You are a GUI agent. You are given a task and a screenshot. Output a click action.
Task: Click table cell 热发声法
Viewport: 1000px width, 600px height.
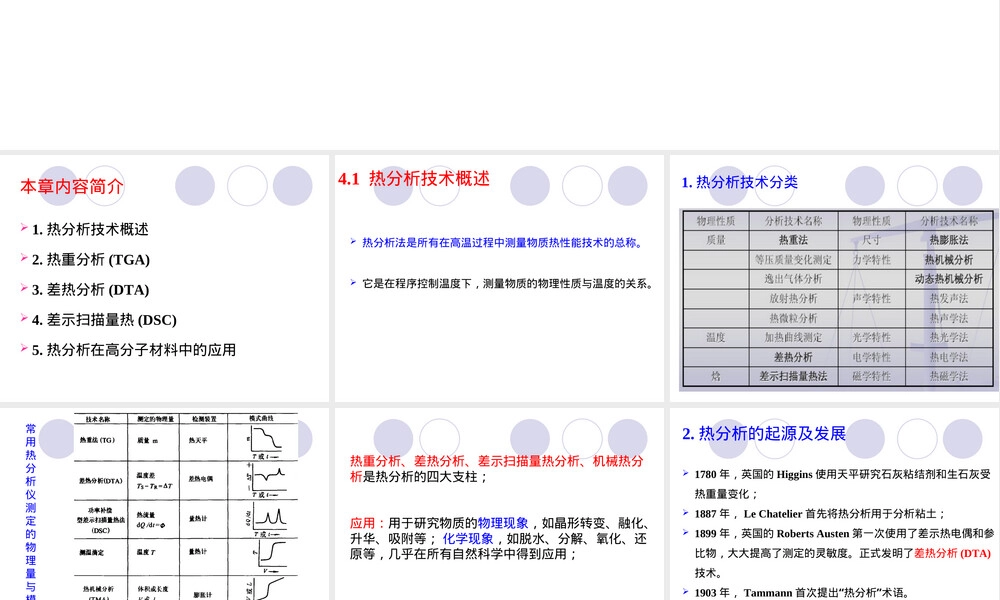pos(949,298)
